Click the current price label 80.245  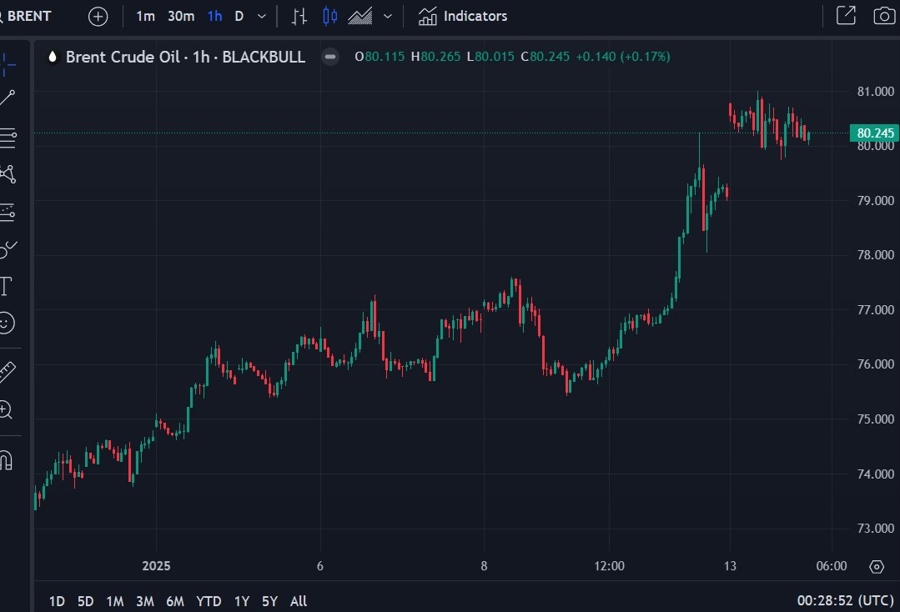tap(874, 133)
